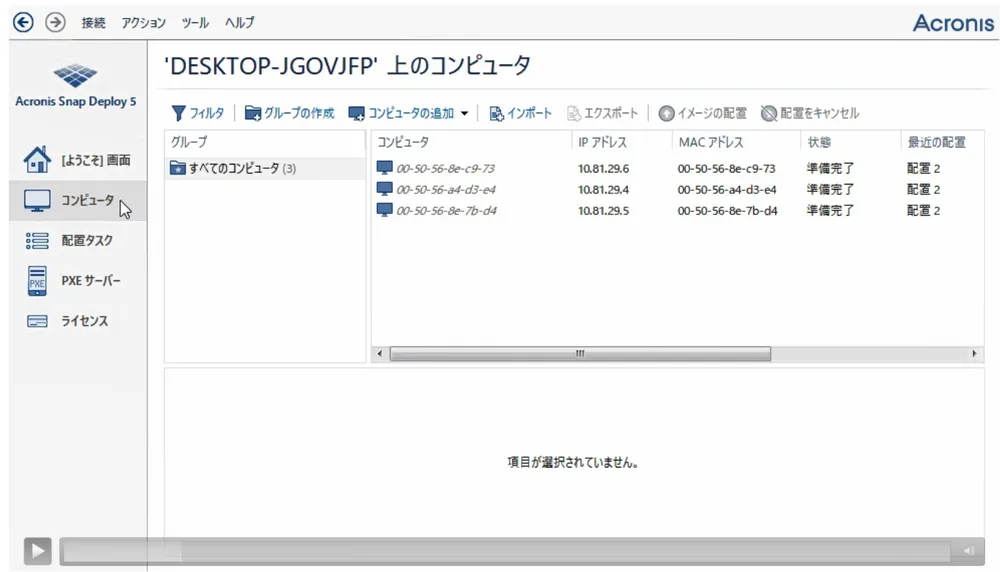Image resolution: width=1000 pixels, height=572 pixels.
Task: Click IP address 10.81.29.5
Action: coord(603,211)
